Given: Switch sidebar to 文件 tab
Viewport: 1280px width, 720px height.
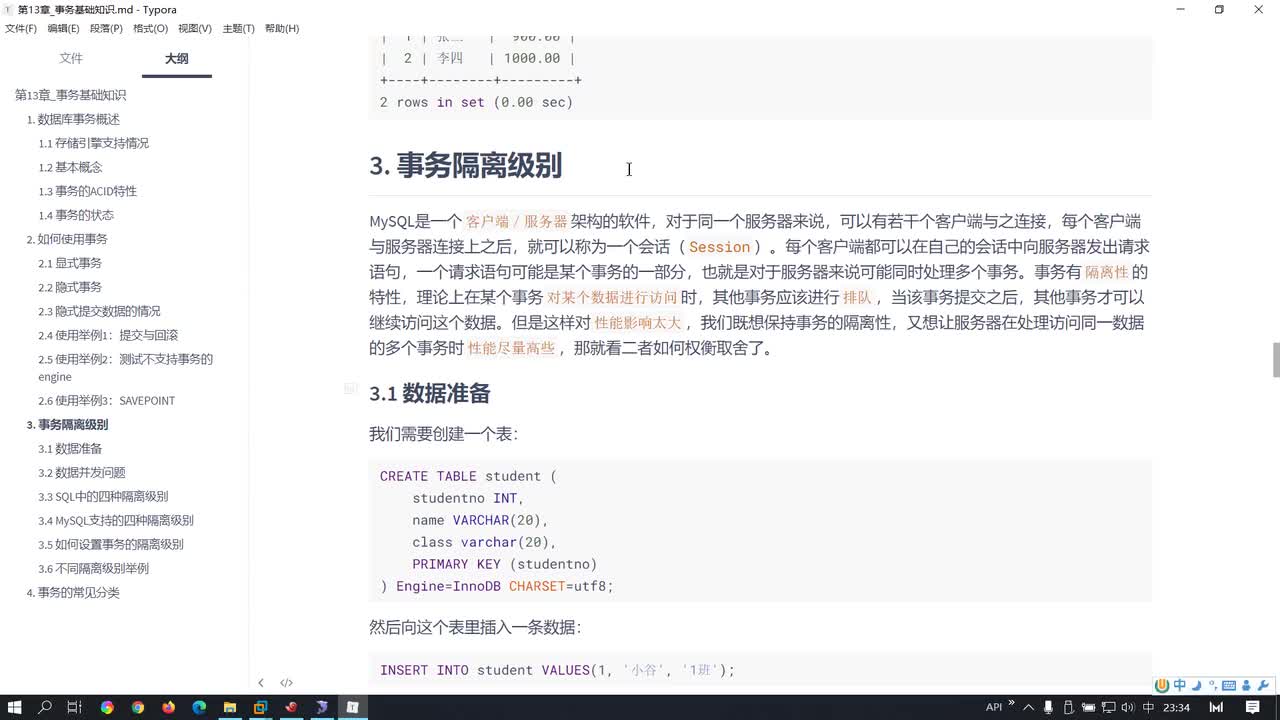Looking at the screenshot, I should click(71, 59).
